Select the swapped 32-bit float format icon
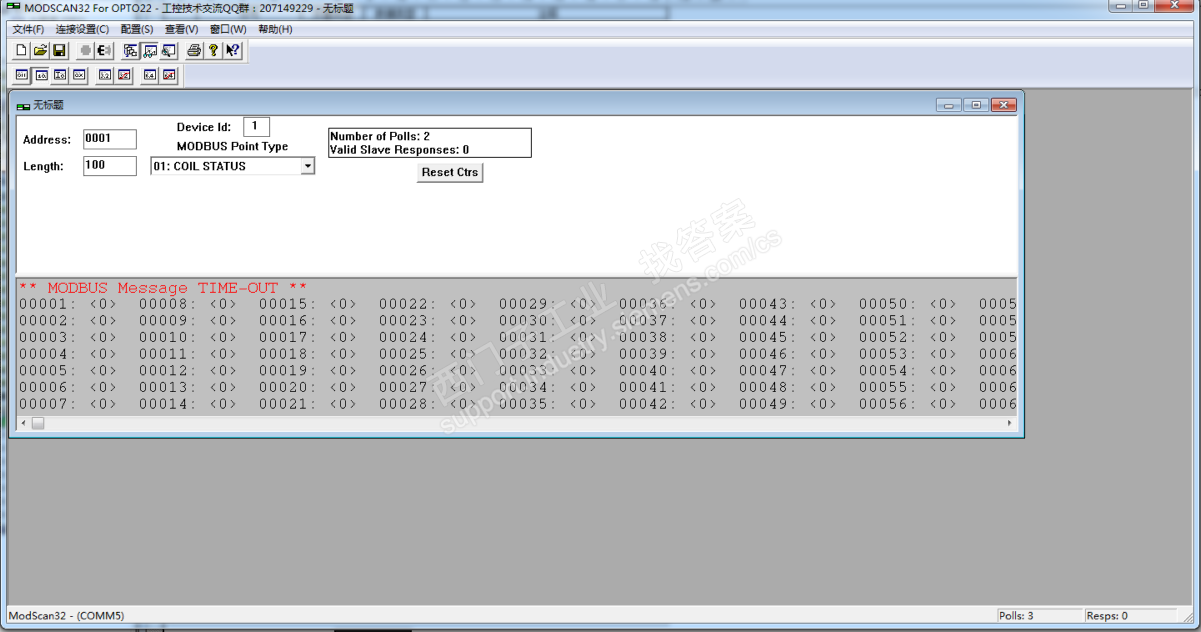Viewport: 1201px width, 632px height. click(x=124, y=75)
